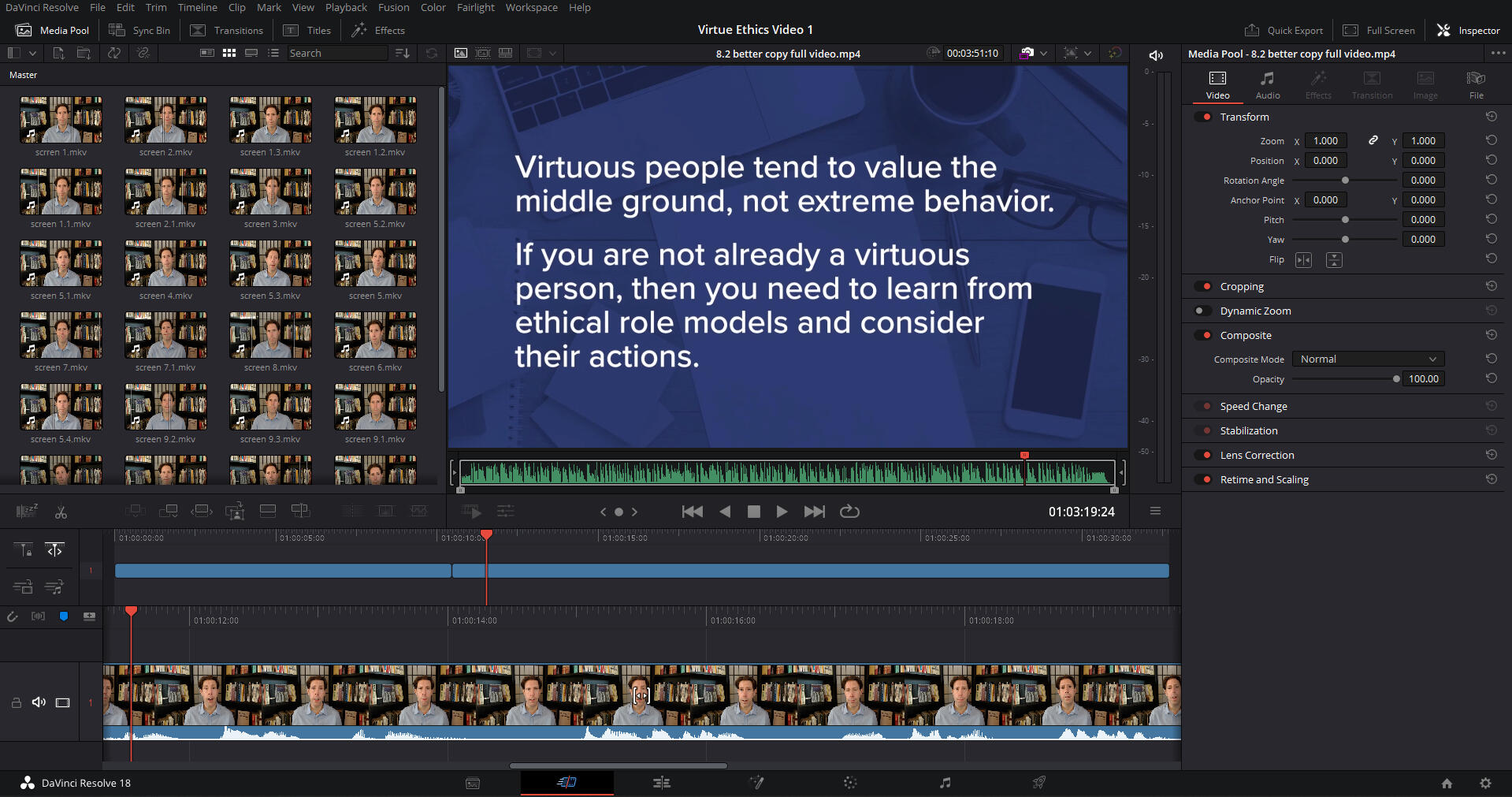The image size is (1512, 797).
Task: Click the Quick Export button
Action: 1284,30
